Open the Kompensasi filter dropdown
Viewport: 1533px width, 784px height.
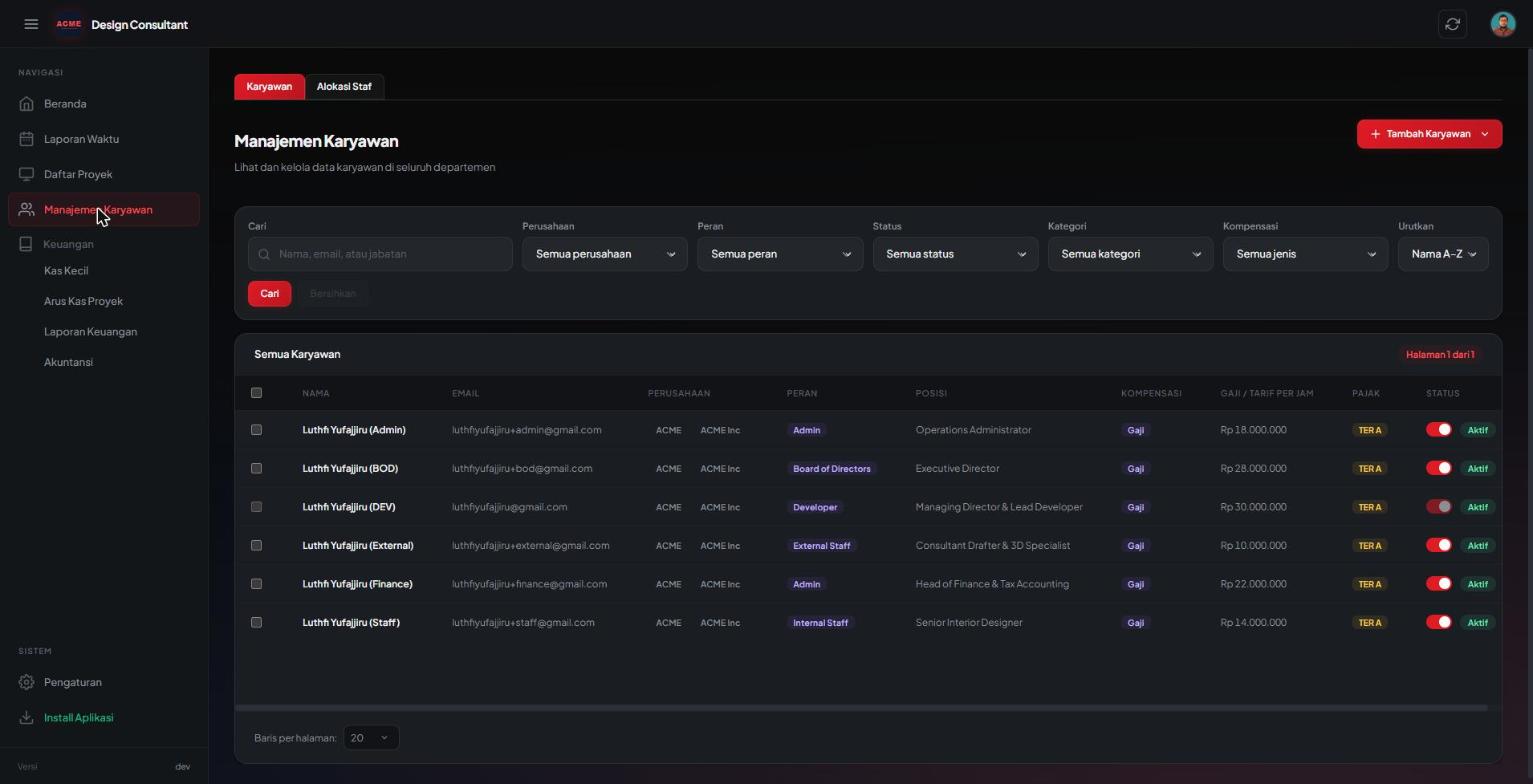1305,254
